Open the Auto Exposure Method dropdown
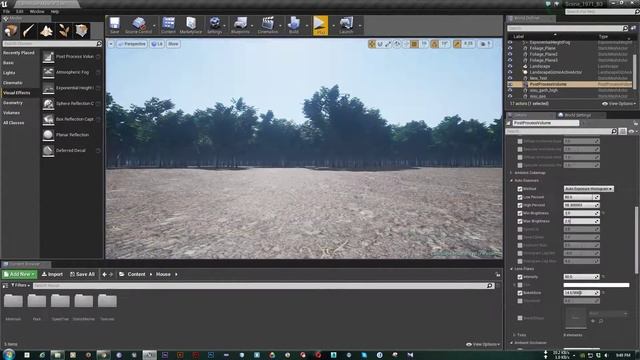Viewport: 640px width, 360px height. [589, 189]
